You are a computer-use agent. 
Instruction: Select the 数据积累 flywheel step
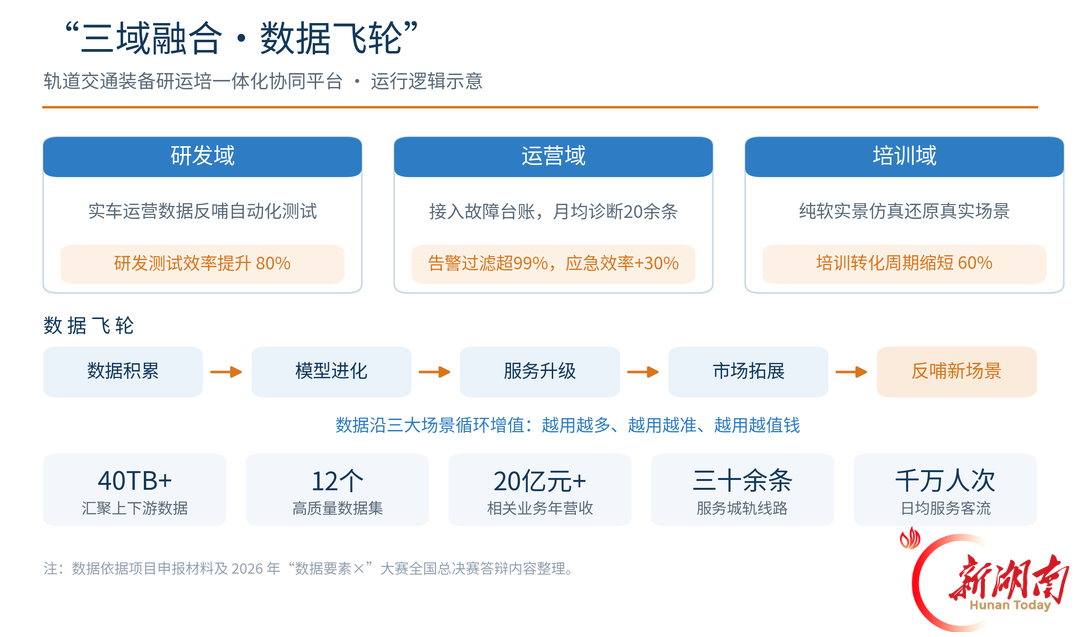[x=123, y=372]
